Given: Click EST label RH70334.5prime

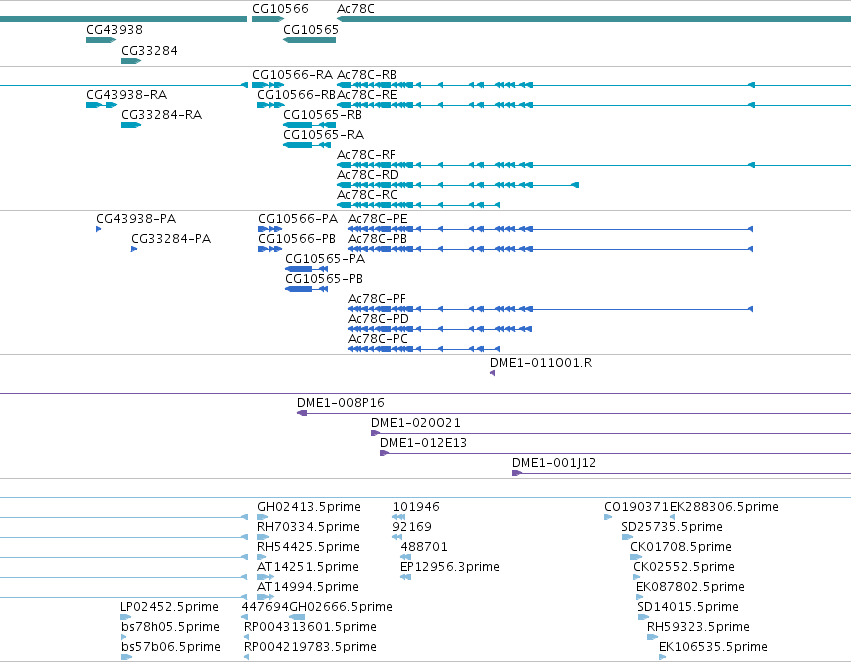Looking at the screenshot, I should click(x=308, y=527).
